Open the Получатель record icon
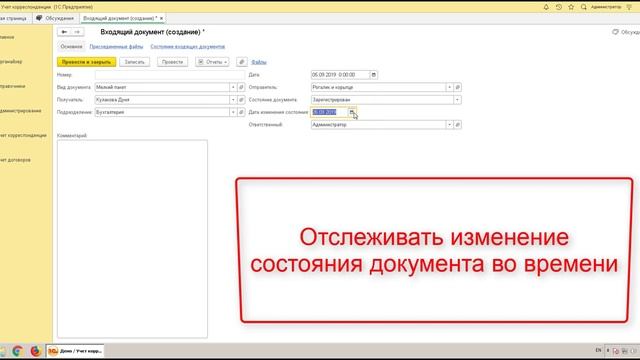The width and height of the screenshot is (640, 360). (241, 100)
